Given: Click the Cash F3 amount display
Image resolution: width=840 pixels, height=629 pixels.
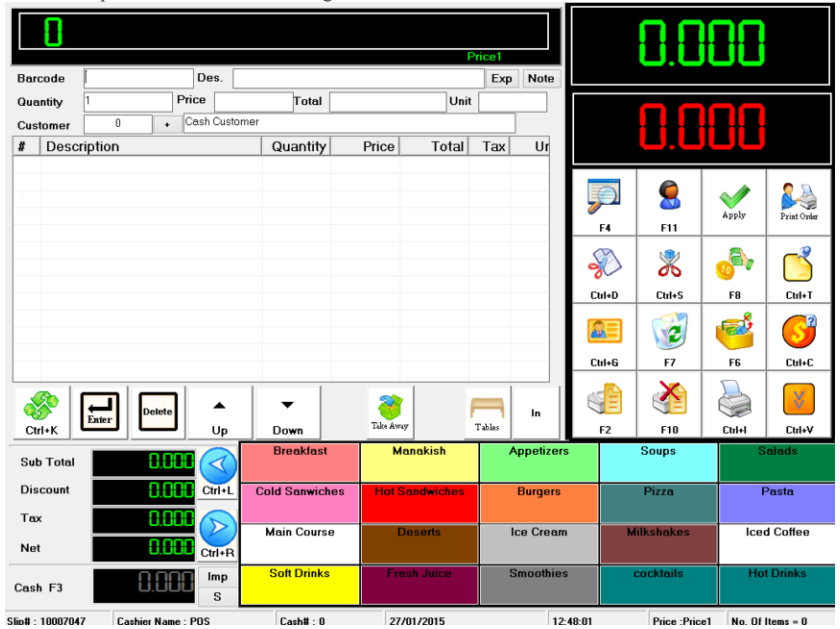Looking at the screenshot, I should coord(144,586).
